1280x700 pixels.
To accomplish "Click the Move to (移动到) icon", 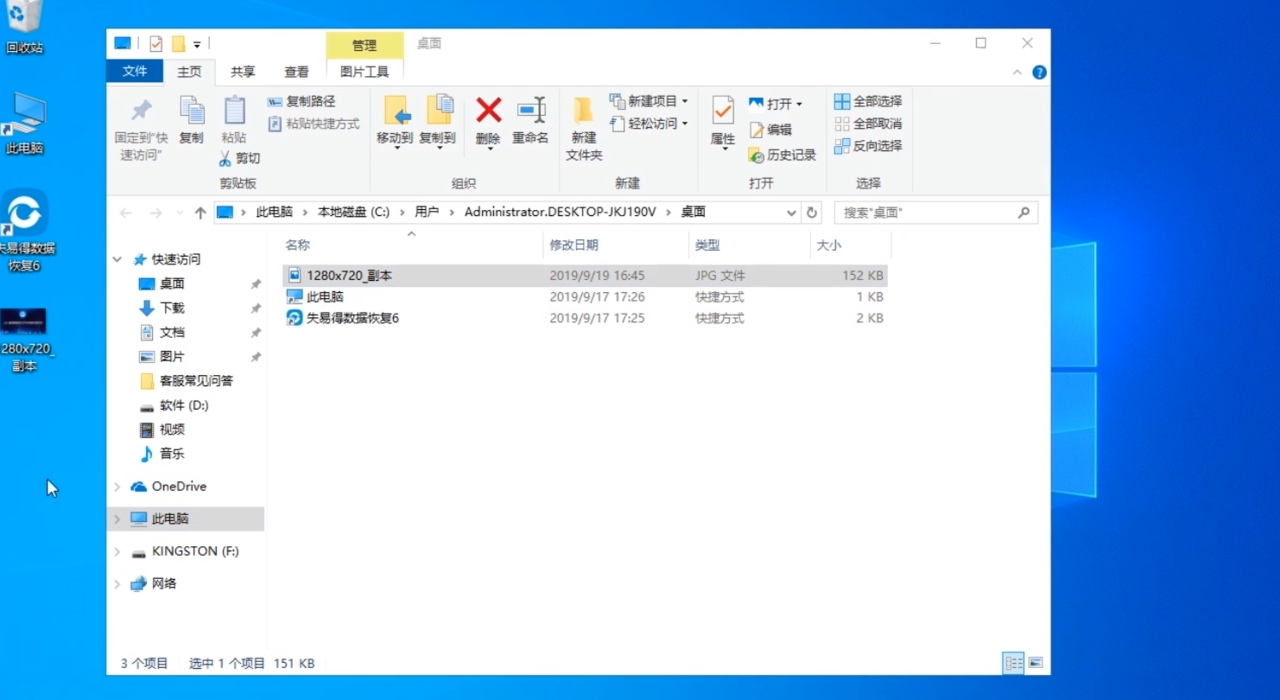I will 395,120.
